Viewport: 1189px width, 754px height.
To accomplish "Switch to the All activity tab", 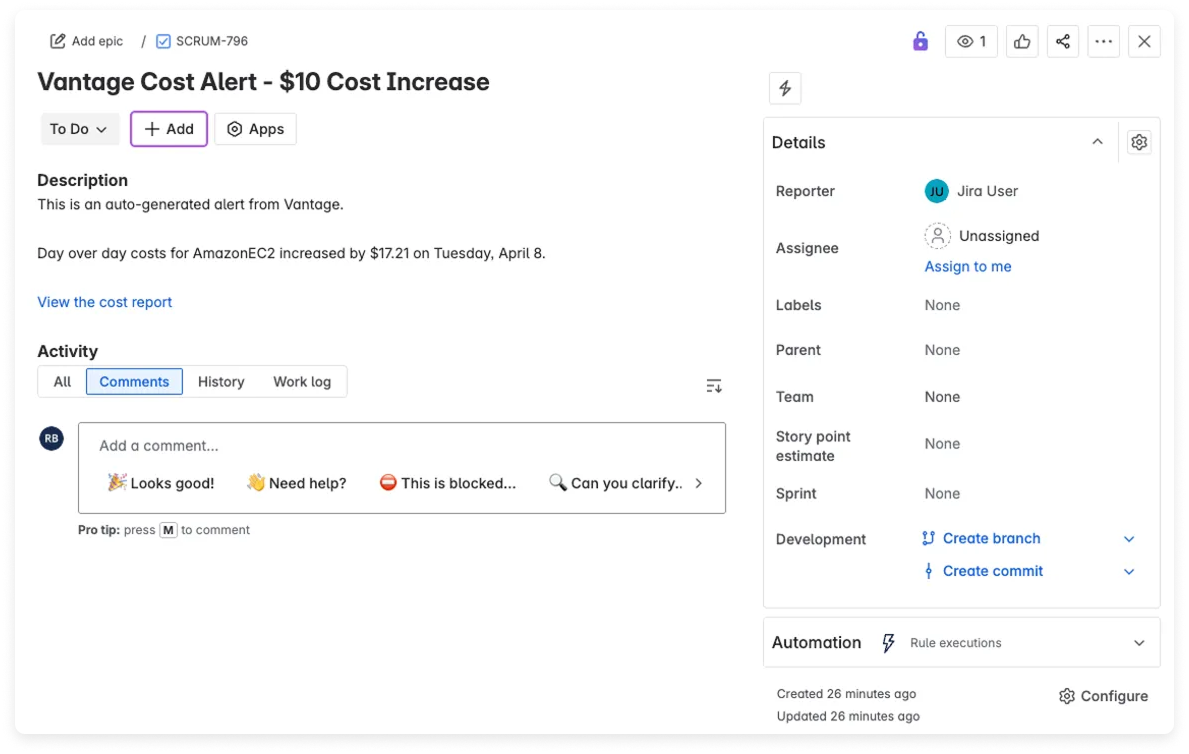I will click(62, 382).
